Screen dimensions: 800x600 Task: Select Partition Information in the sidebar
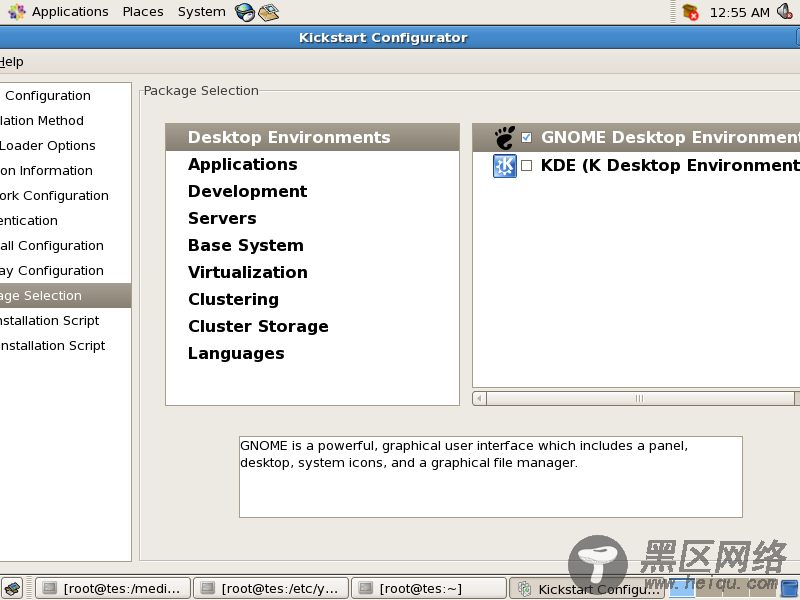65,170
